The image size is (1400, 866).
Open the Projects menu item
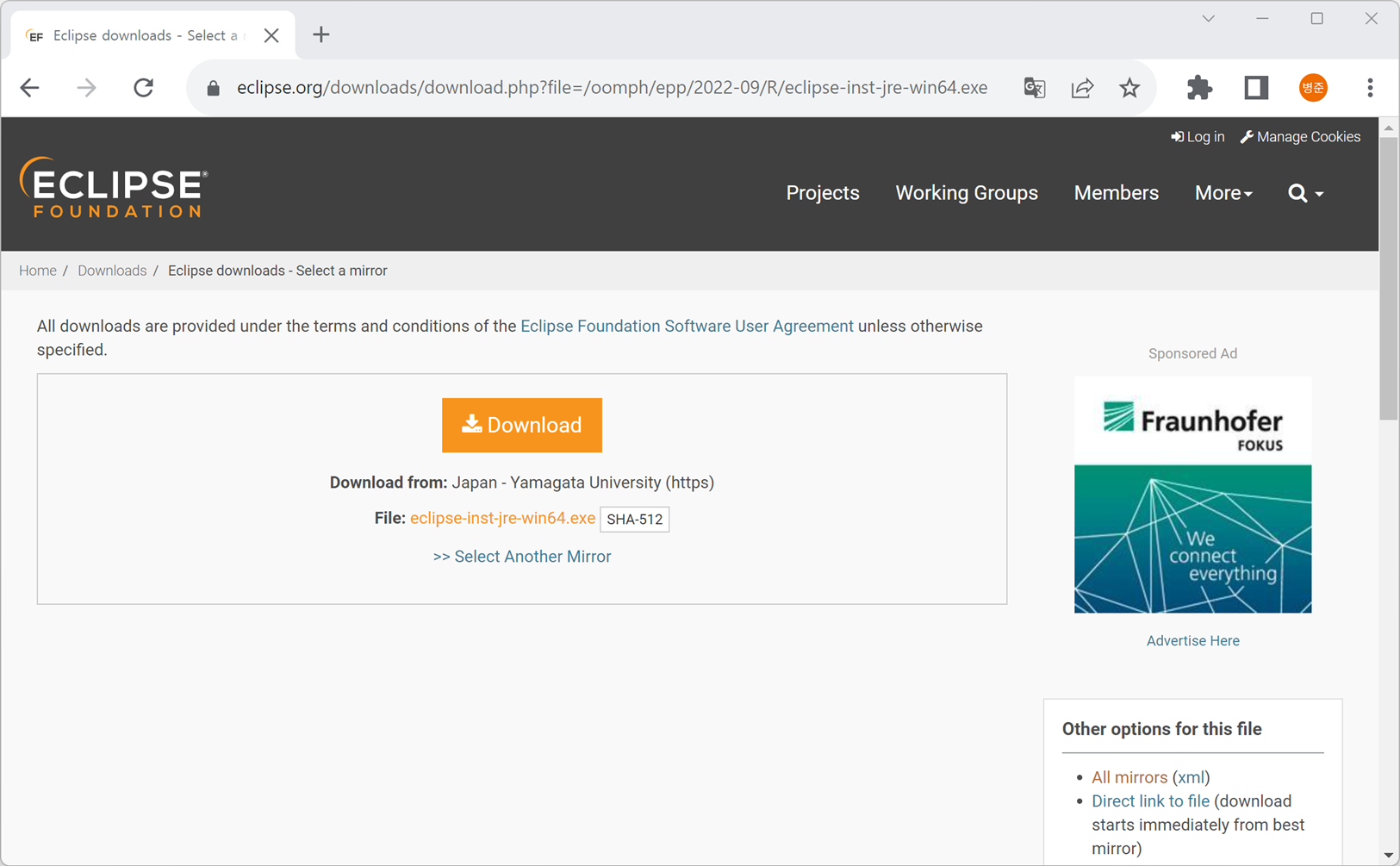(x=823, y=193)
